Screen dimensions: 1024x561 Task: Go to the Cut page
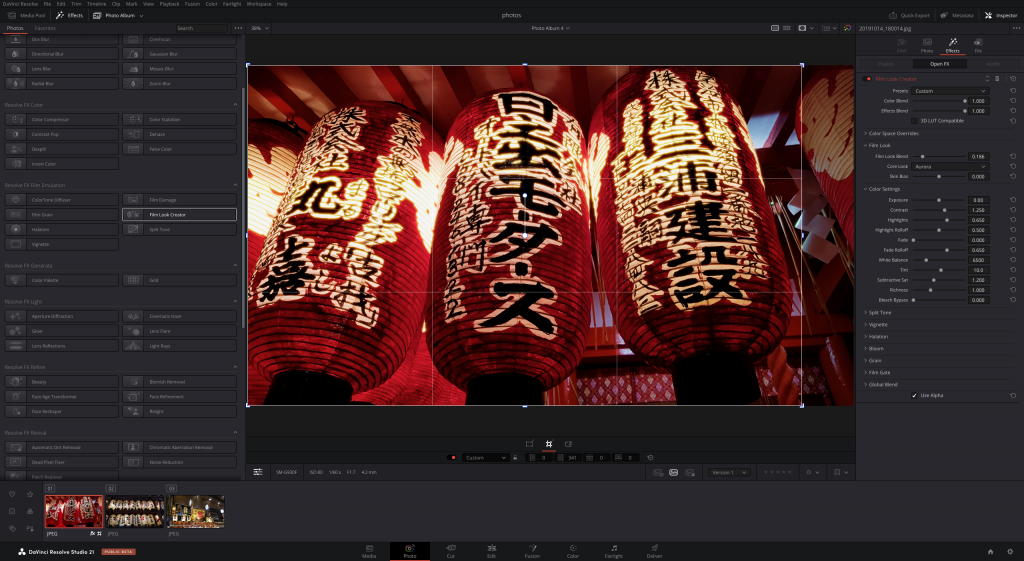coord(451,551)
